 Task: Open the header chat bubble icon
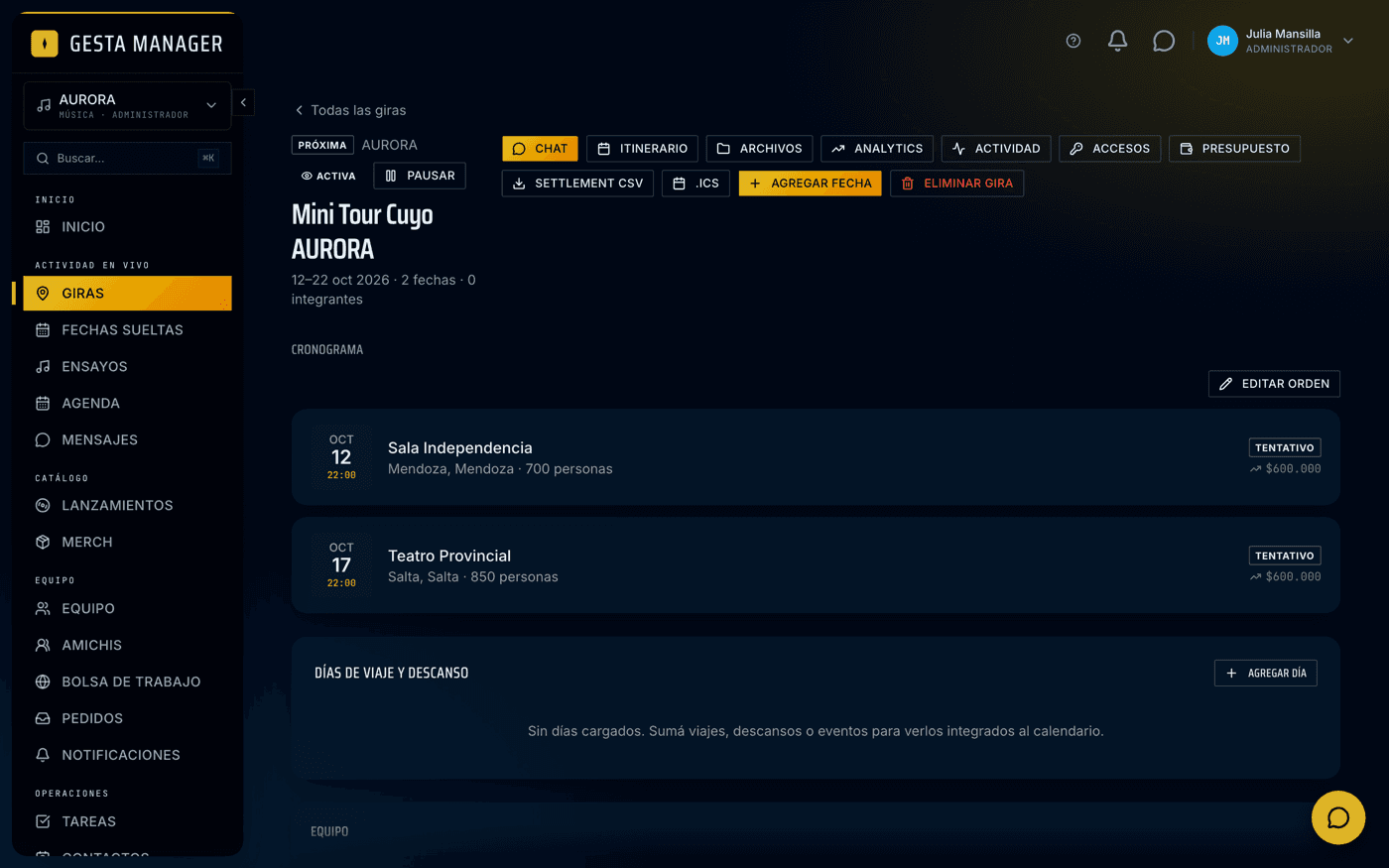click(1164, 41)
